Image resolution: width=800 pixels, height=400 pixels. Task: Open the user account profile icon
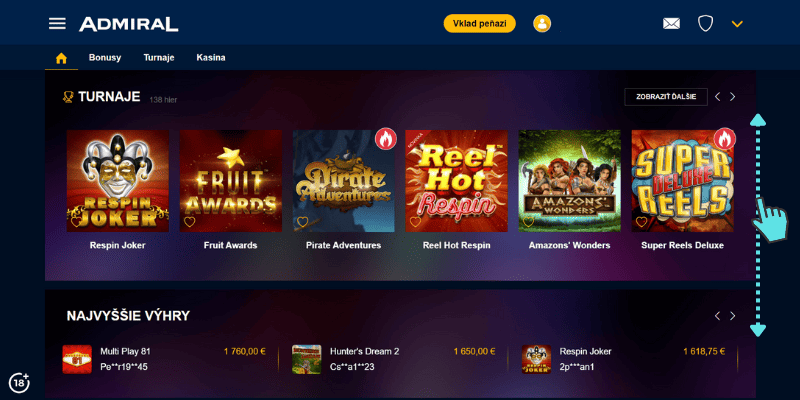[542, 23]
